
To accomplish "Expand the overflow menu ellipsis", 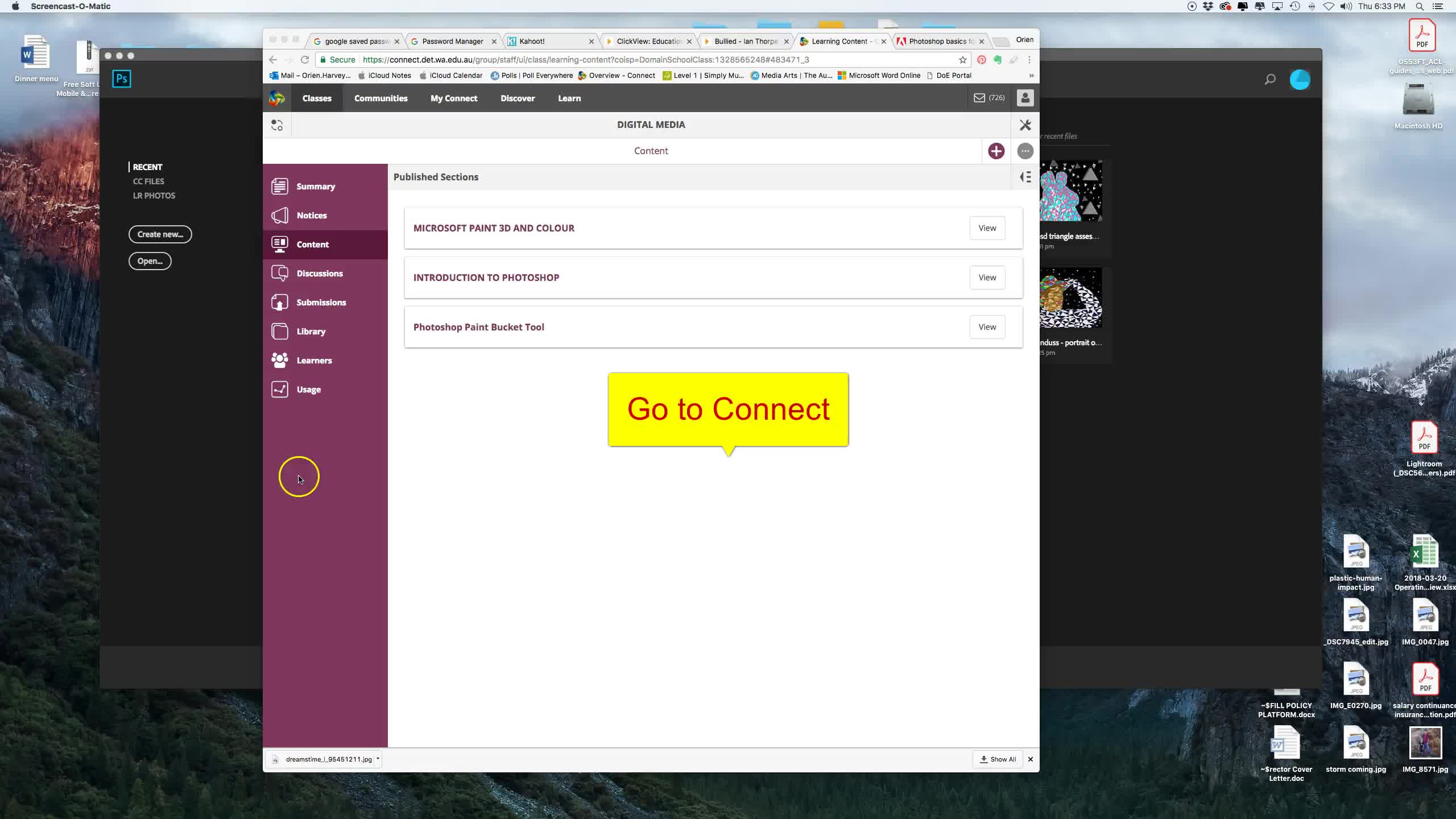I will coord(1025,150).
